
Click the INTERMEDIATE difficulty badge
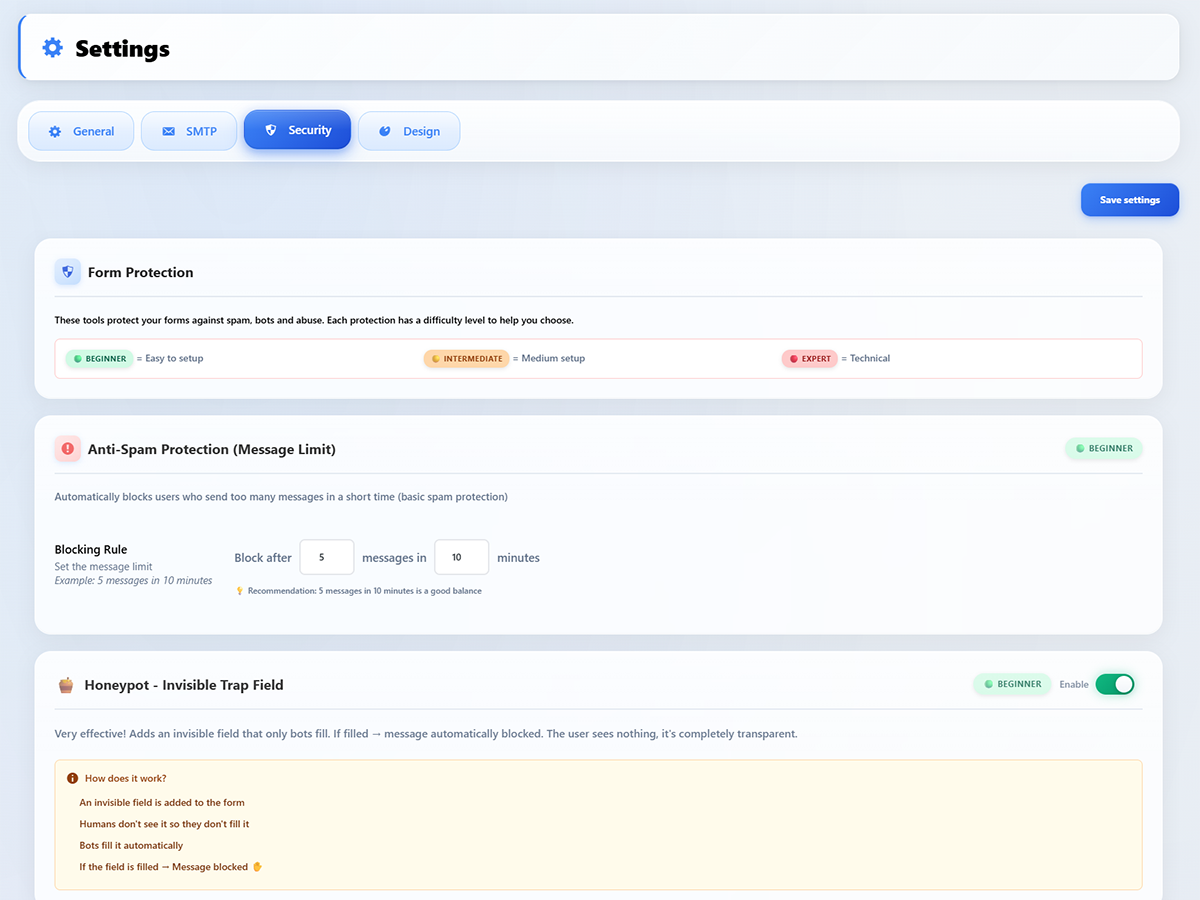click(466, 358)
